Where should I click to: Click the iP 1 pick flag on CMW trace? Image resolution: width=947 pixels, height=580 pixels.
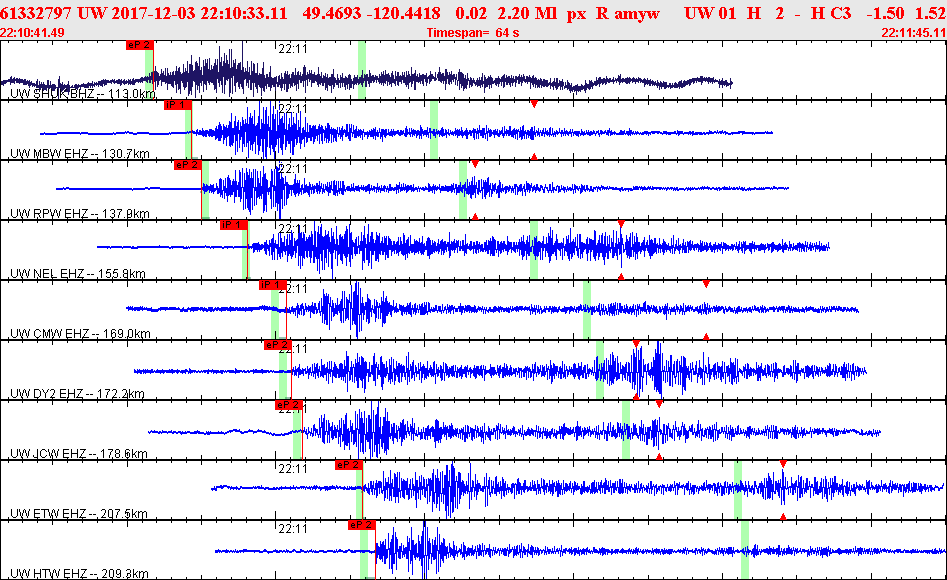click(x=272, y=285)
